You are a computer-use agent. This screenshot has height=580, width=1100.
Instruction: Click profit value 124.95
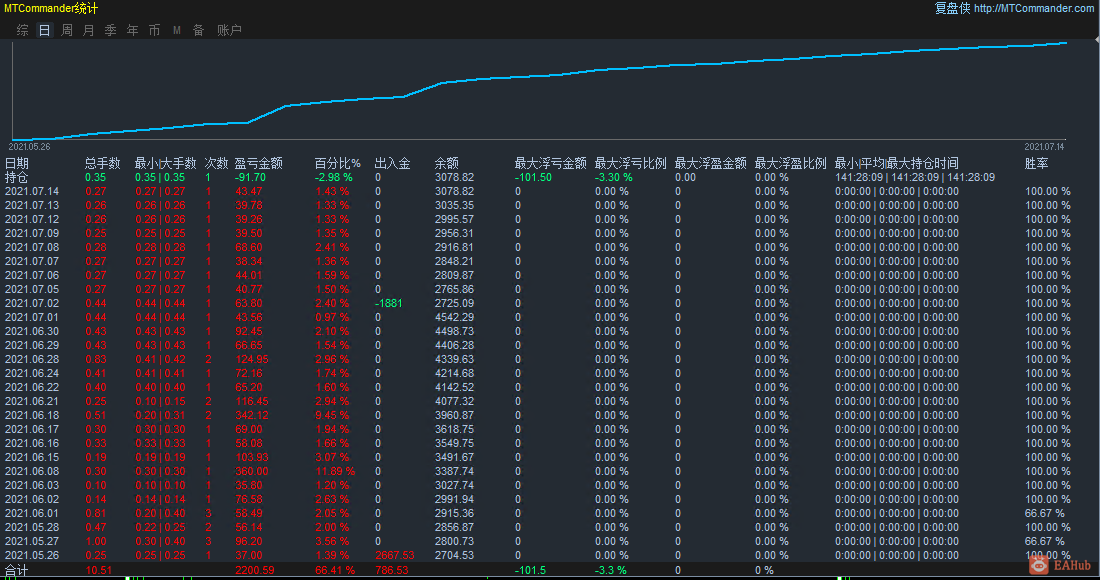pyautogui.click(x=252, y=360)
